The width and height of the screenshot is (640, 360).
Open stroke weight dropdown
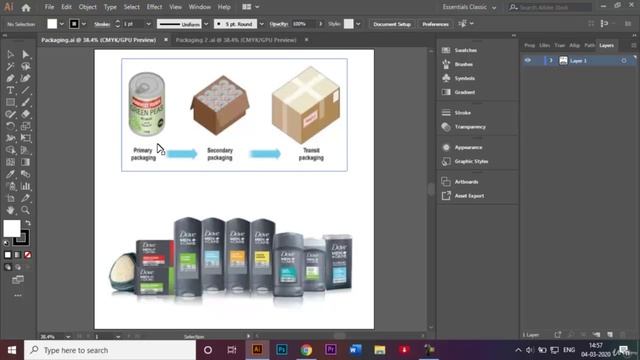(x=148, y=24)
